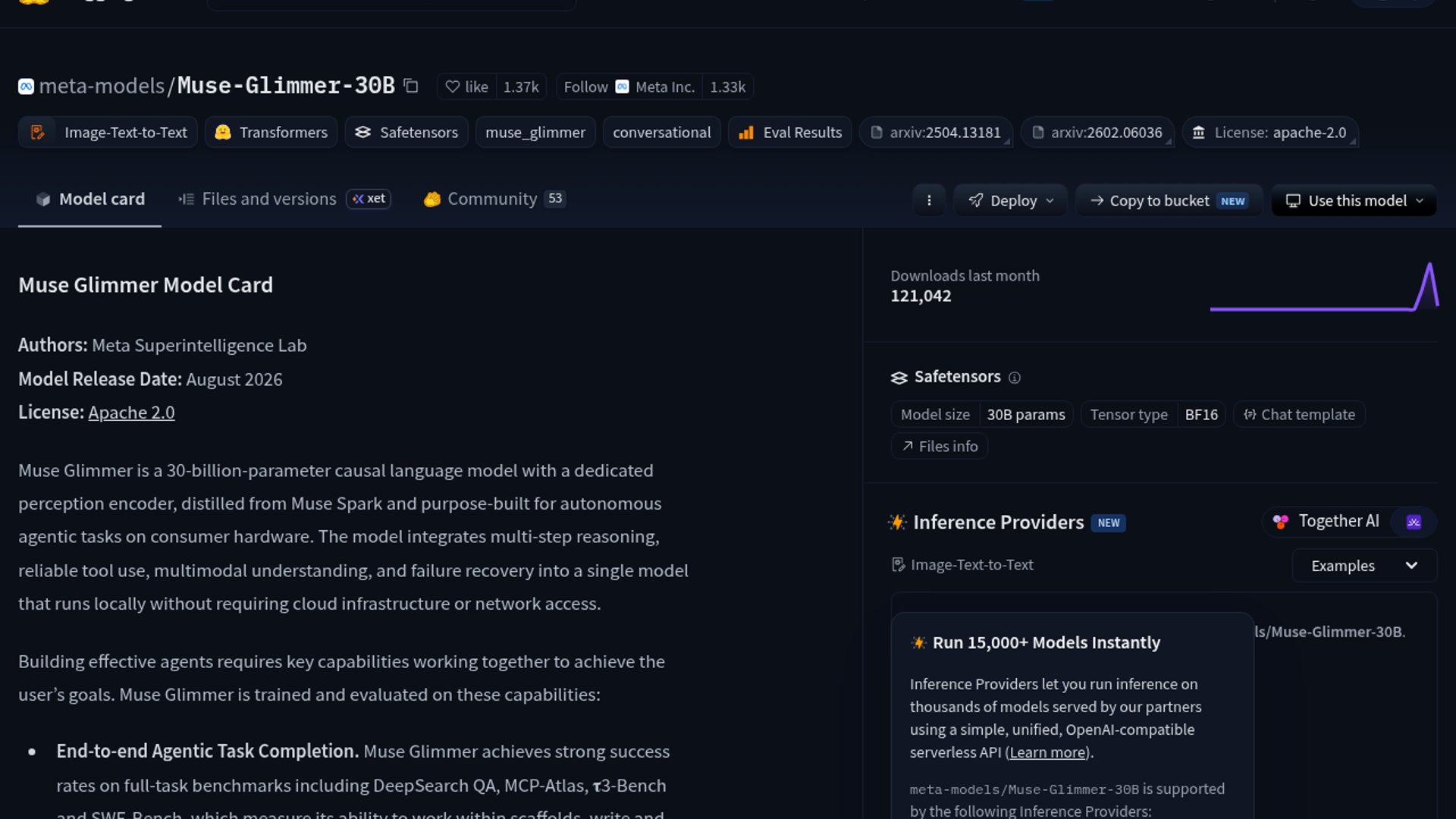The image size is (1456, 819).
Task: Open the Eval Results tag
Action: (x=789, y=132)
